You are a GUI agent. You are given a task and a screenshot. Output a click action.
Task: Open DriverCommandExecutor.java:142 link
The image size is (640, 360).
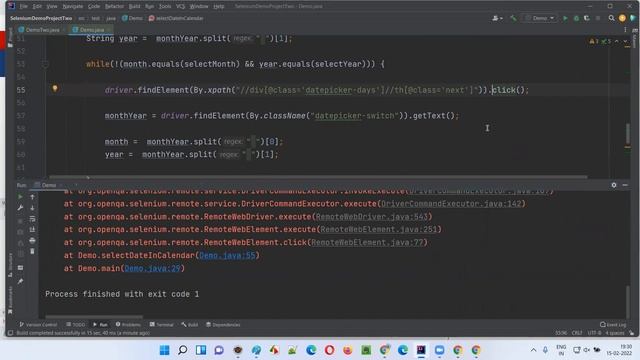451,204
